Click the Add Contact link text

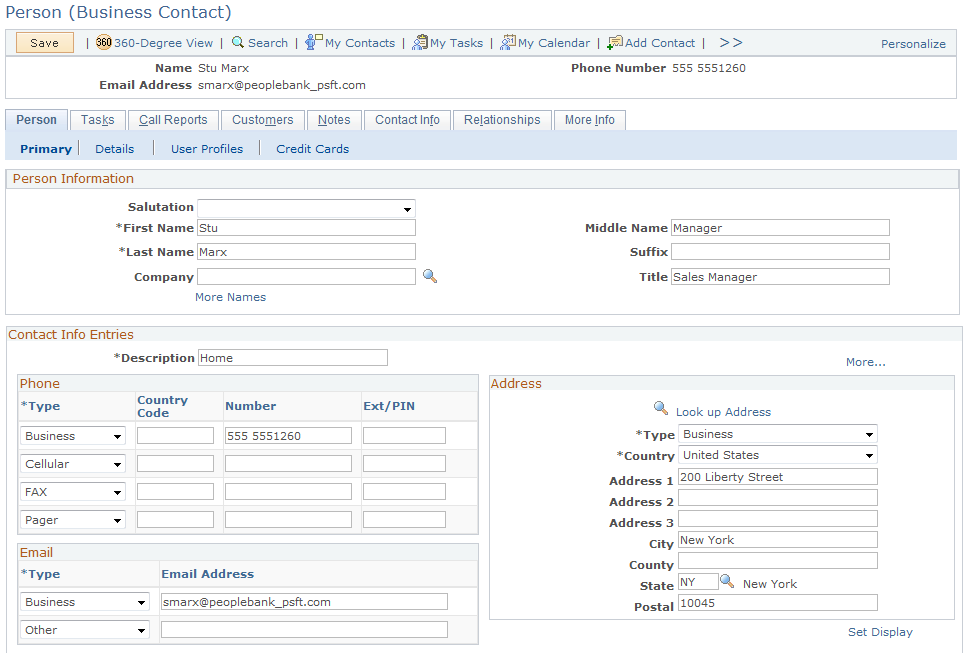659,43
